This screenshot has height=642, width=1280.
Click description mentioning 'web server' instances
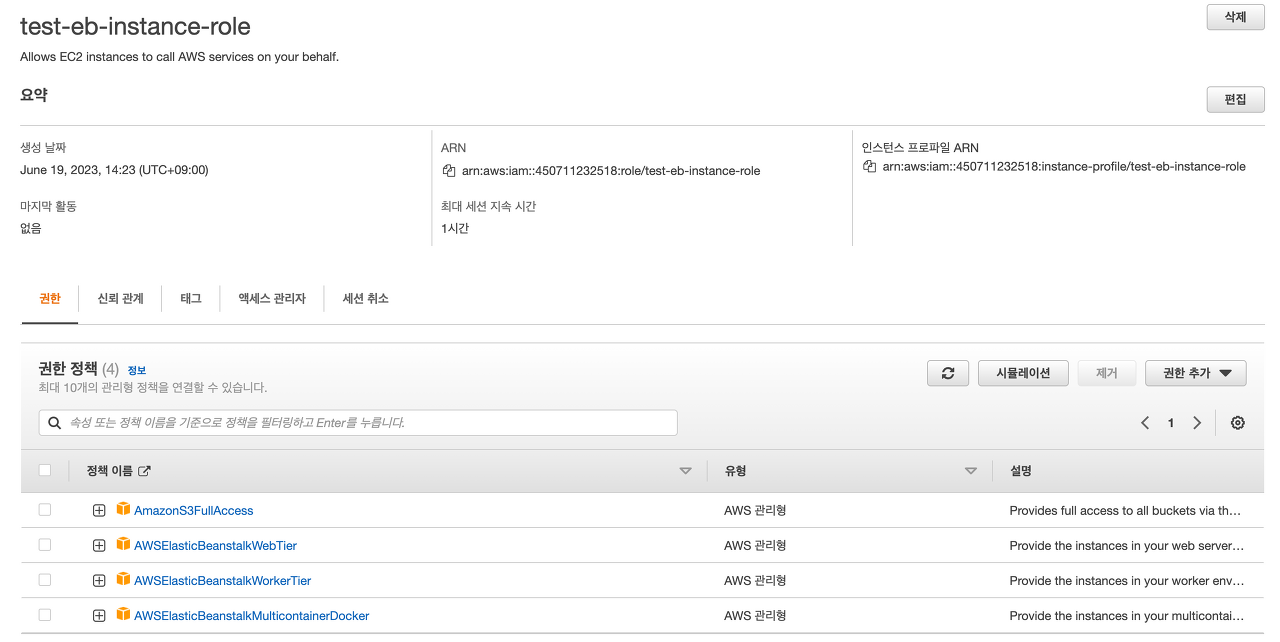click(1127, 545)
